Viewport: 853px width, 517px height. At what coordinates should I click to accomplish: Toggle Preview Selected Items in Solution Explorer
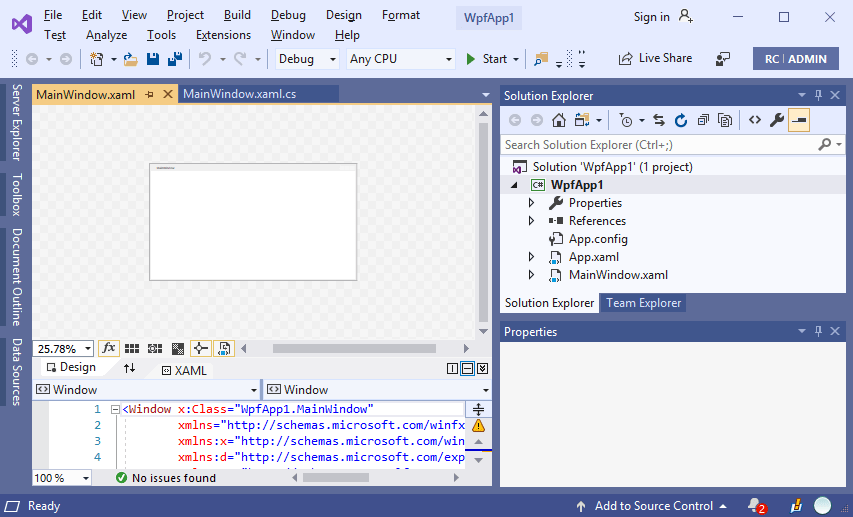[x=799, y=120]
